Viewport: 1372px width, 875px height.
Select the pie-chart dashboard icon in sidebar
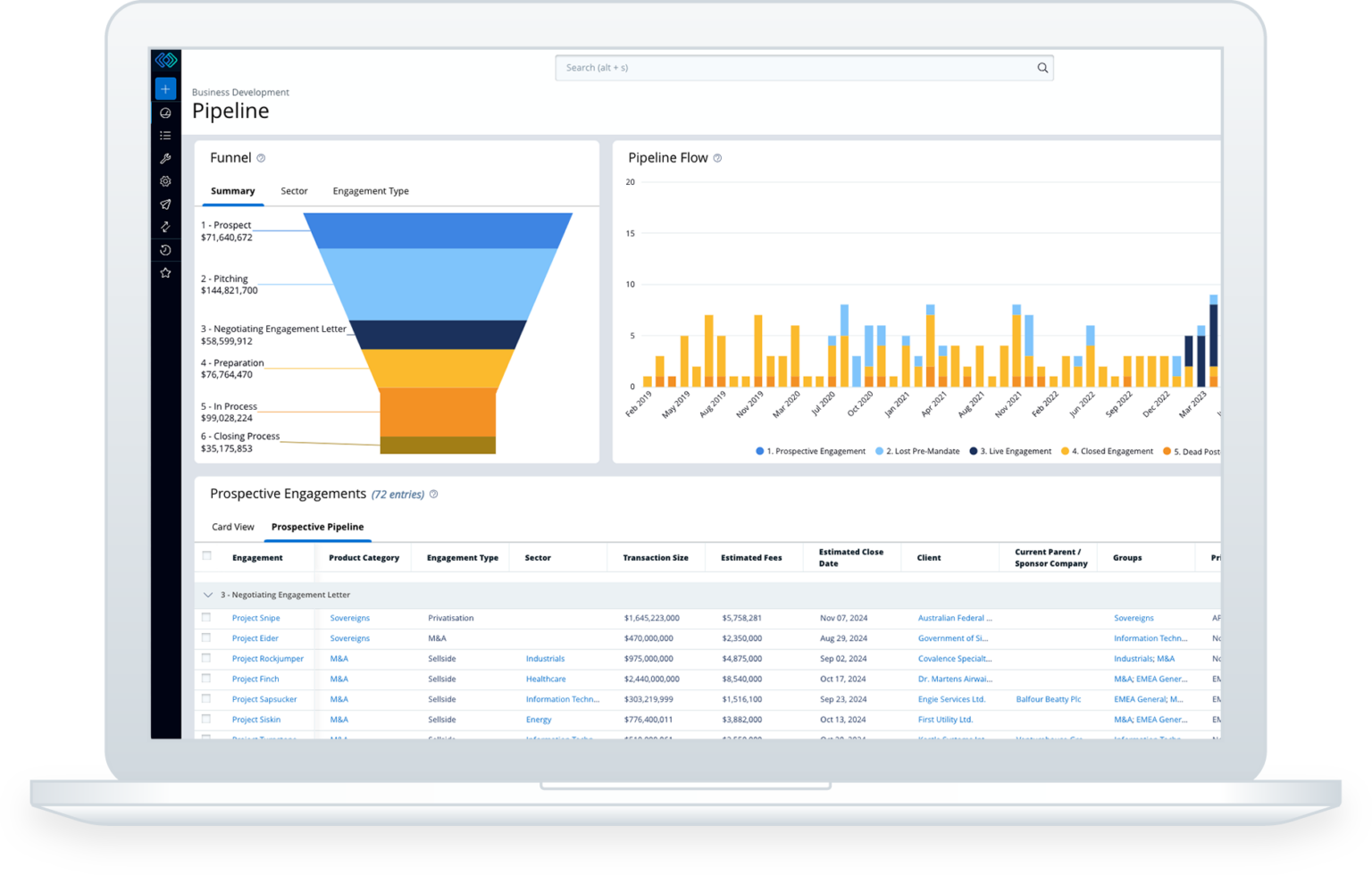[x=165, y=112]
